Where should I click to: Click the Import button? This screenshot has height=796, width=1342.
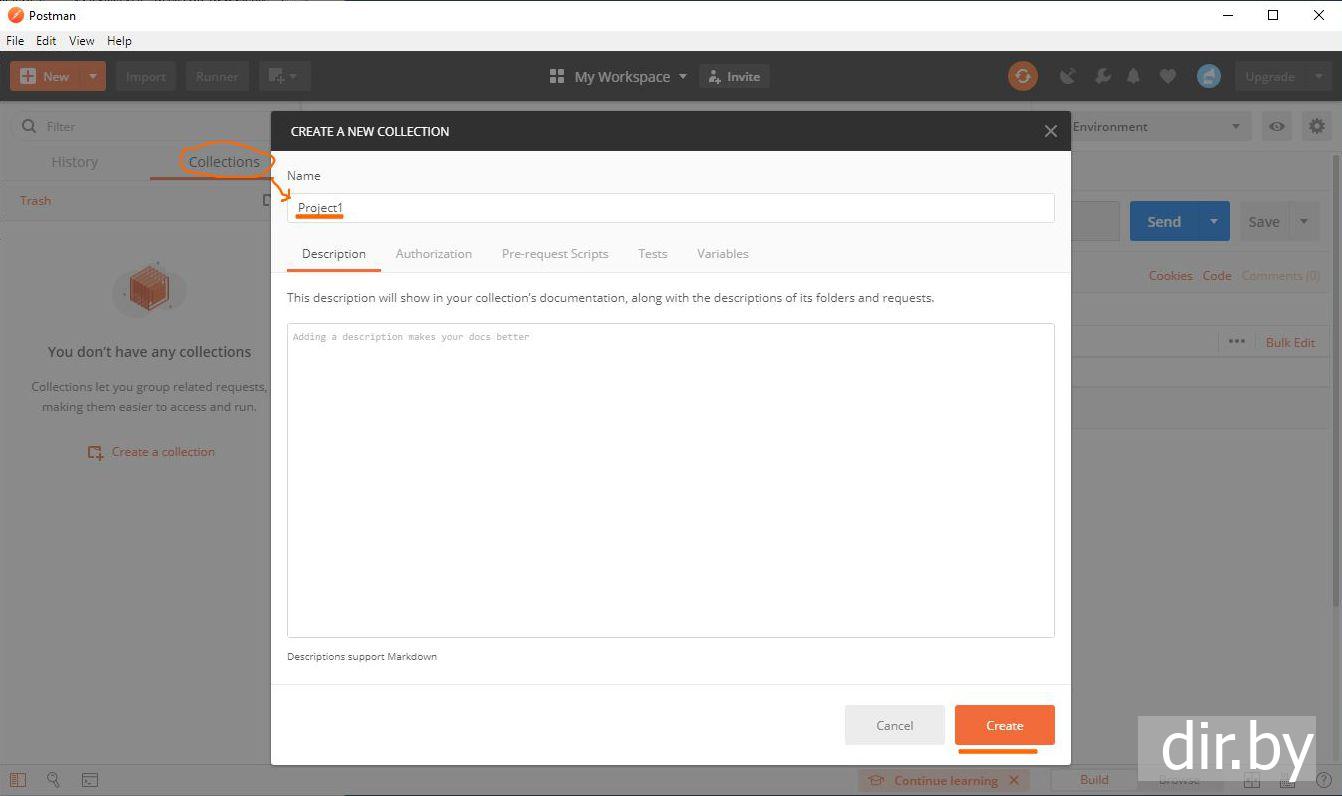click(x=146, y=76)
